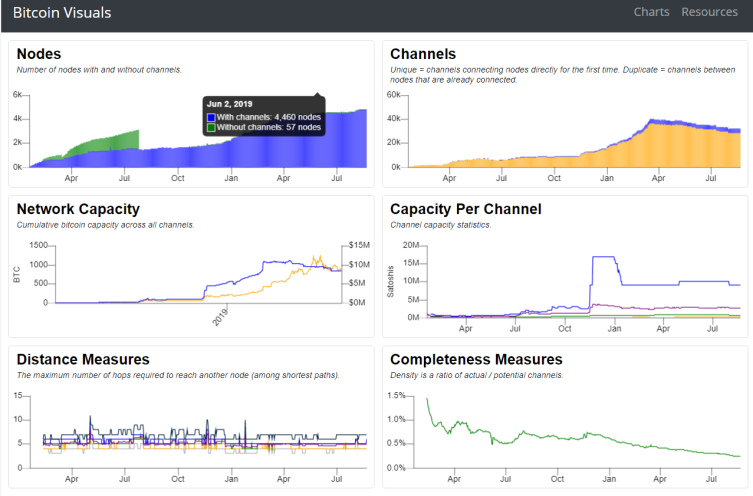Click blue peak line in Capacity Per Channel
This screenshot has width=753, height=496.
click(x=604, y=257)
